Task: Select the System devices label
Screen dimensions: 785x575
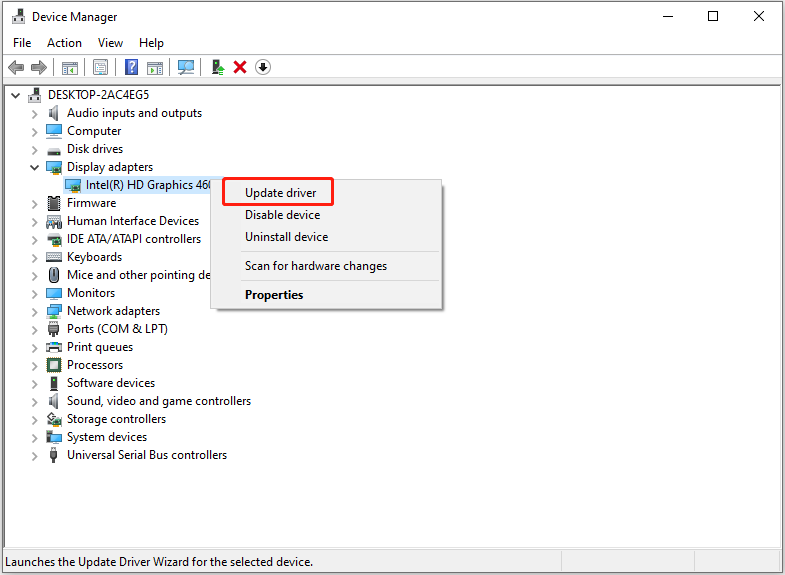Action: click(x=107, y=437)
